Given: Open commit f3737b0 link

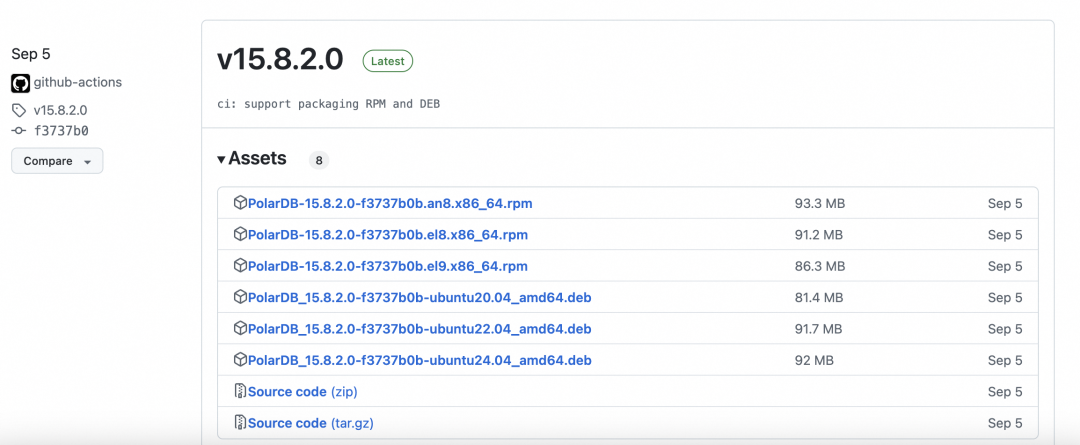Looking at the screenshot, I should 61,131.
